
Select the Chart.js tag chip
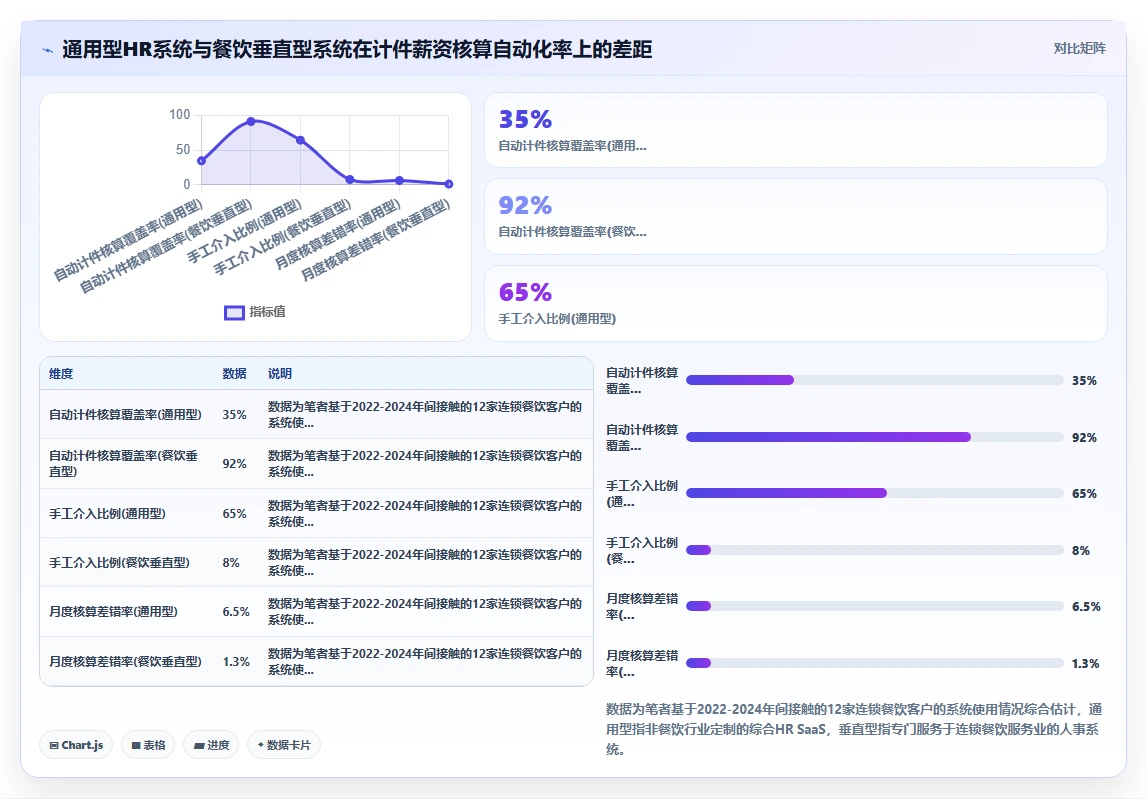76,745
